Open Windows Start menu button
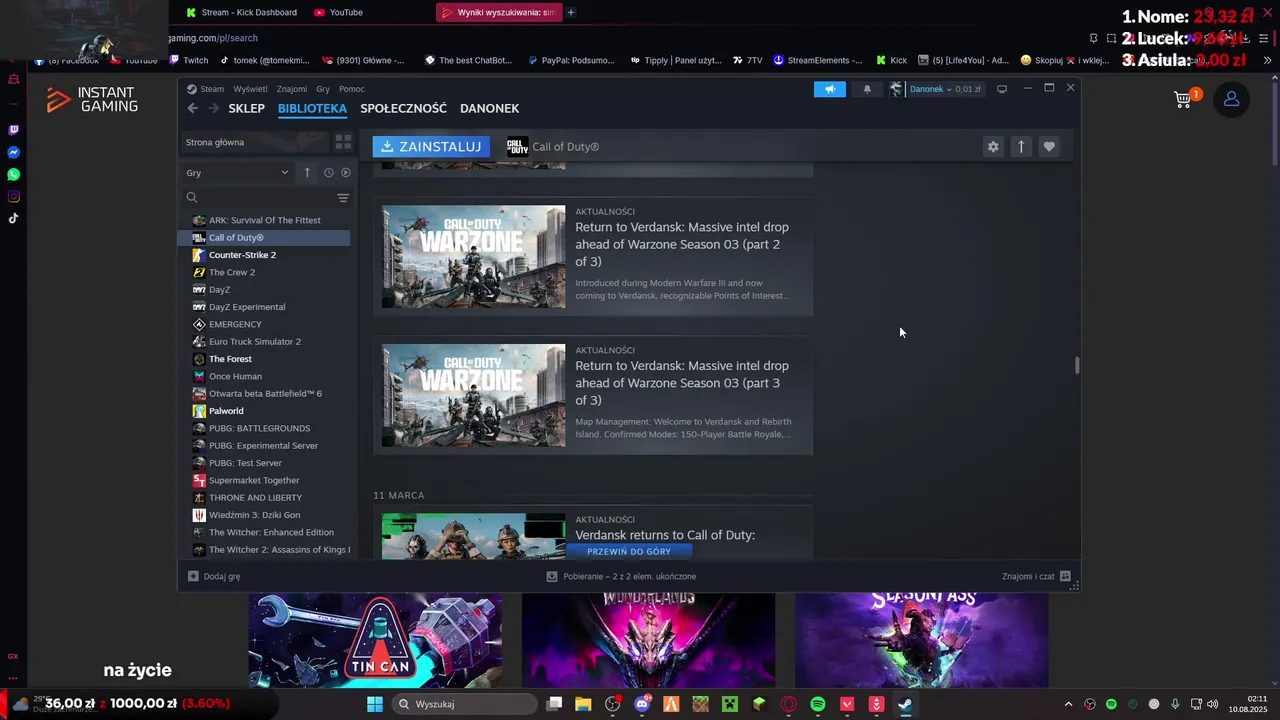1280x720 pixels. click(x=375, y=704)
